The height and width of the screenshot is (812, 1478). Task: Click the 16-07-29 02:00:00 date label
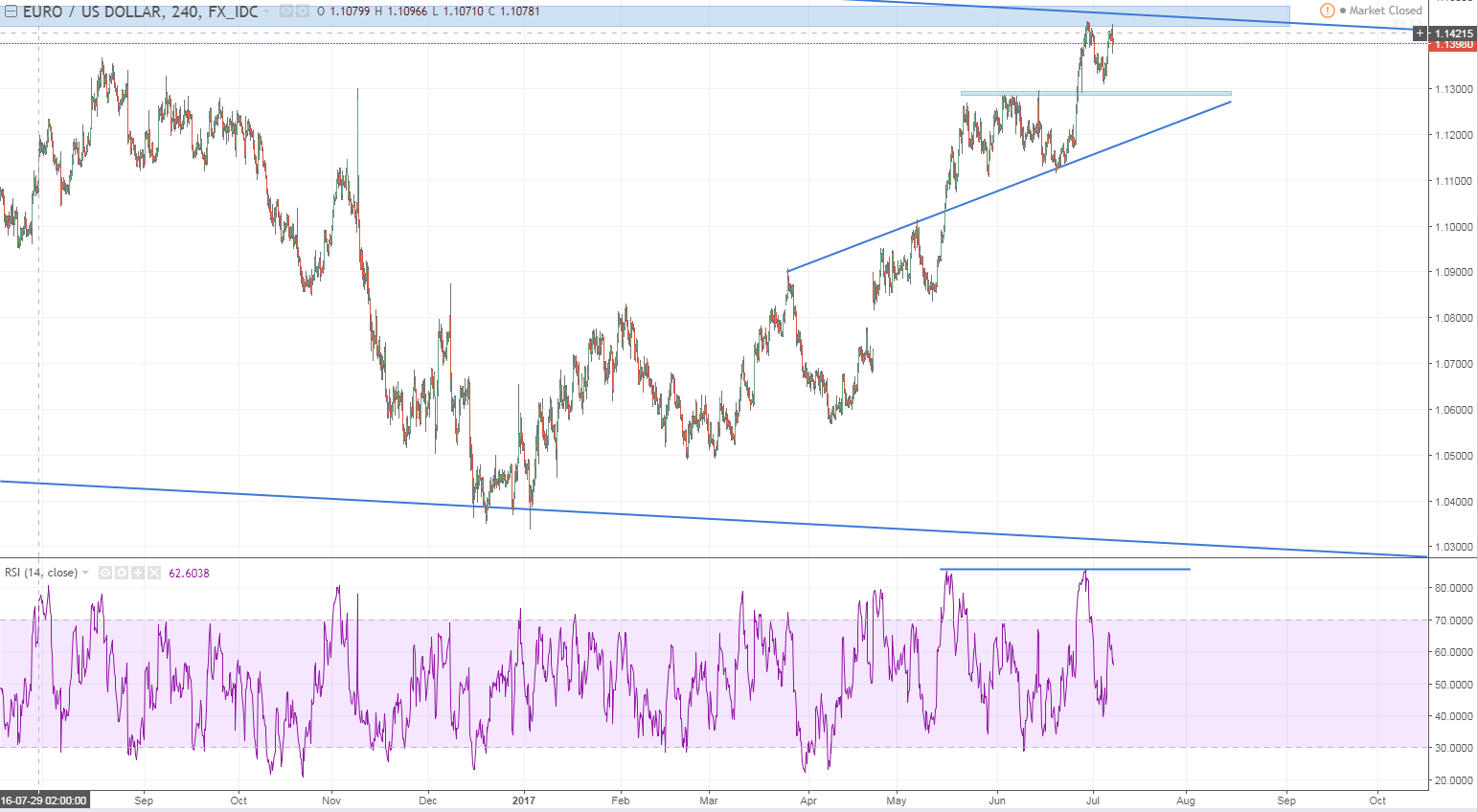[44, 801]
